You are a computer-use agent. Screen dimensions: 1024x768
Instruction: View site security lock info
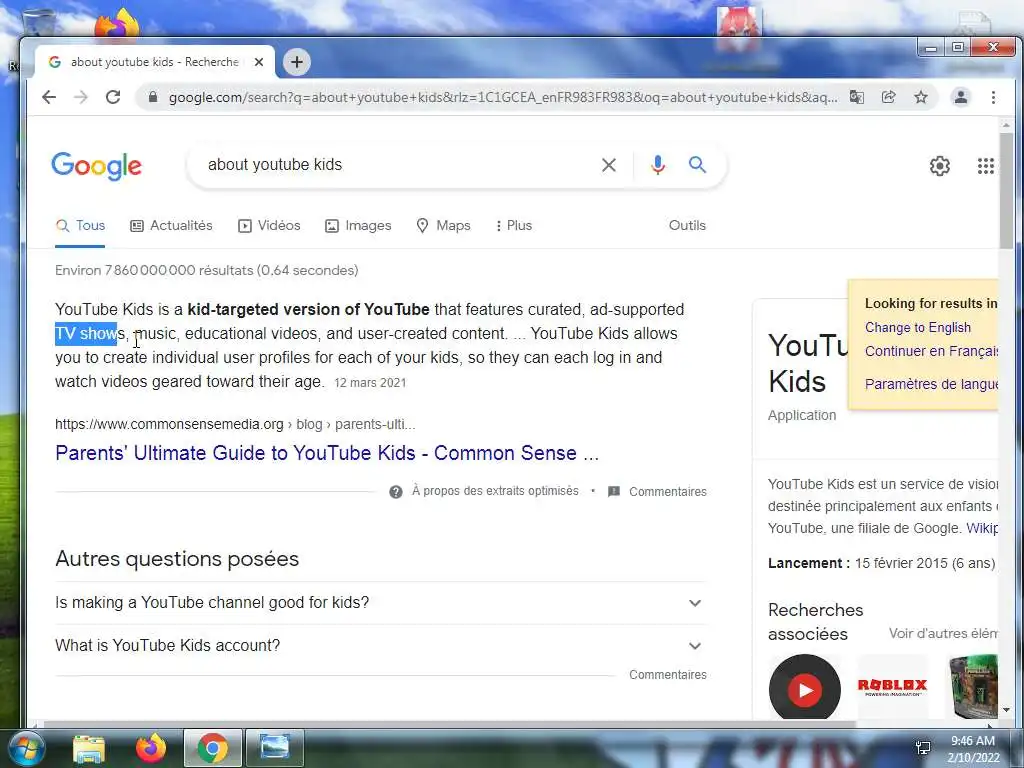(153, 97)
